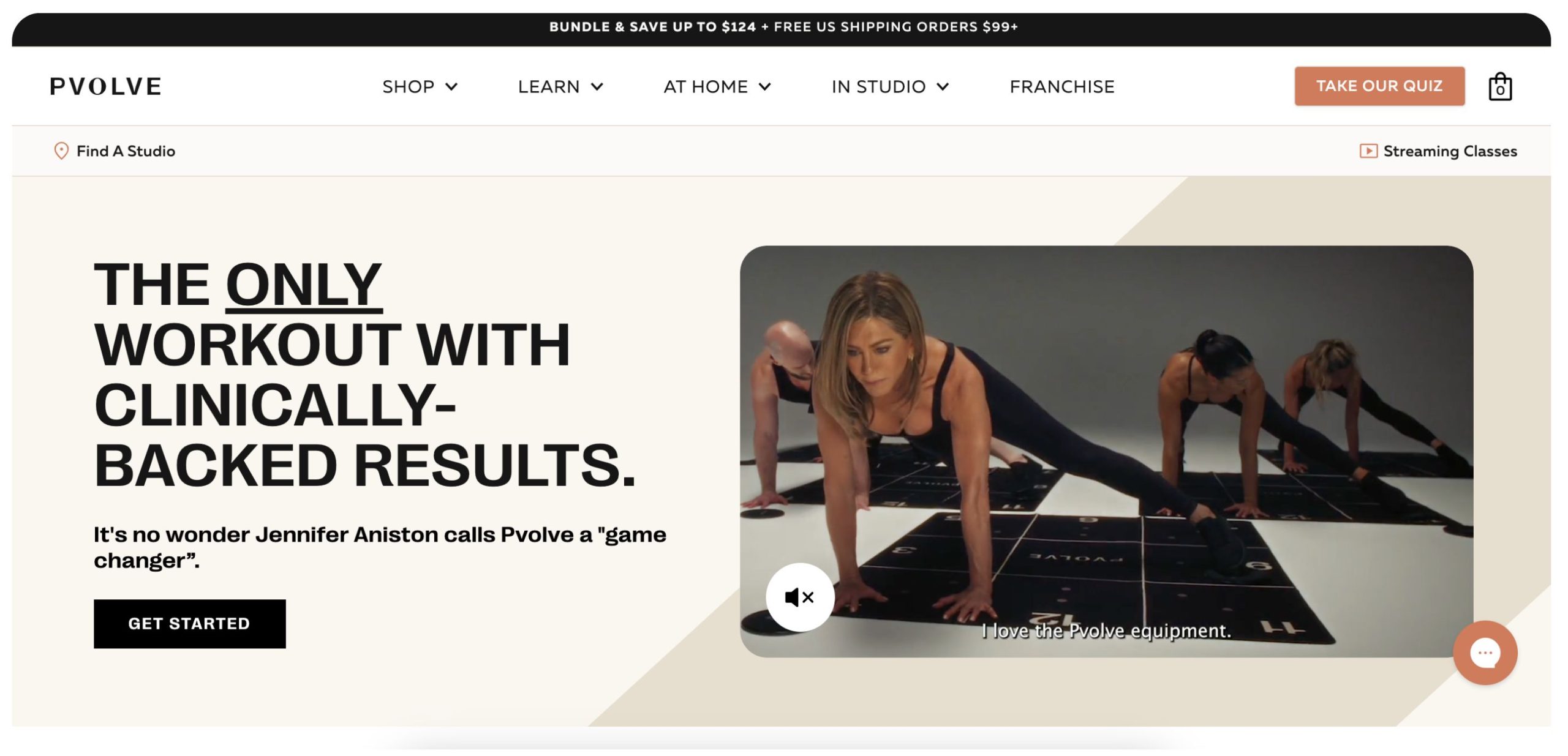
Task: Click the Streaming Classes play icon
Action: (1368, 151)
